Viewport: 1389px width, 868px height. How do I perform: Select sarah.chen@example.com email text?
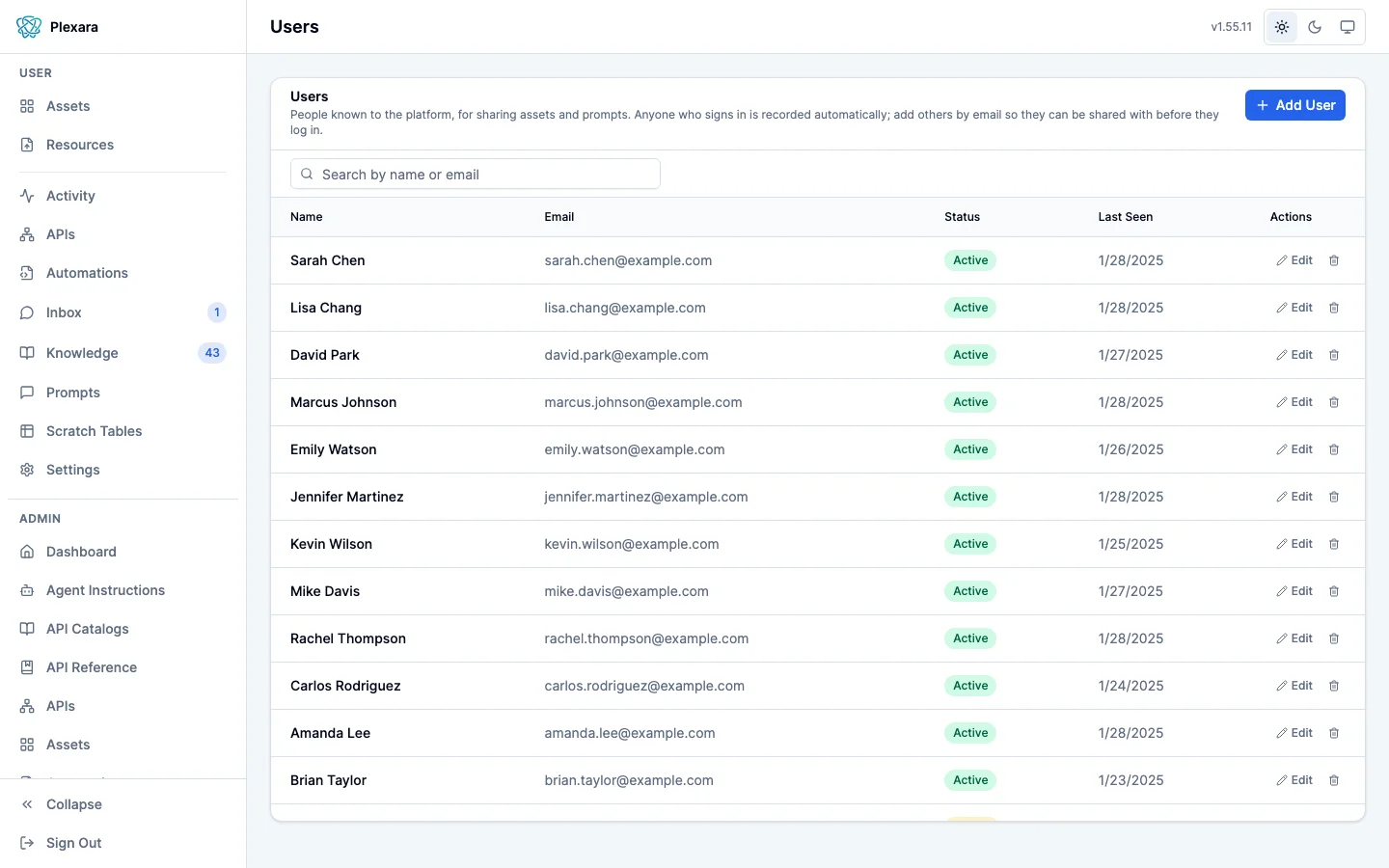[628, 260]
